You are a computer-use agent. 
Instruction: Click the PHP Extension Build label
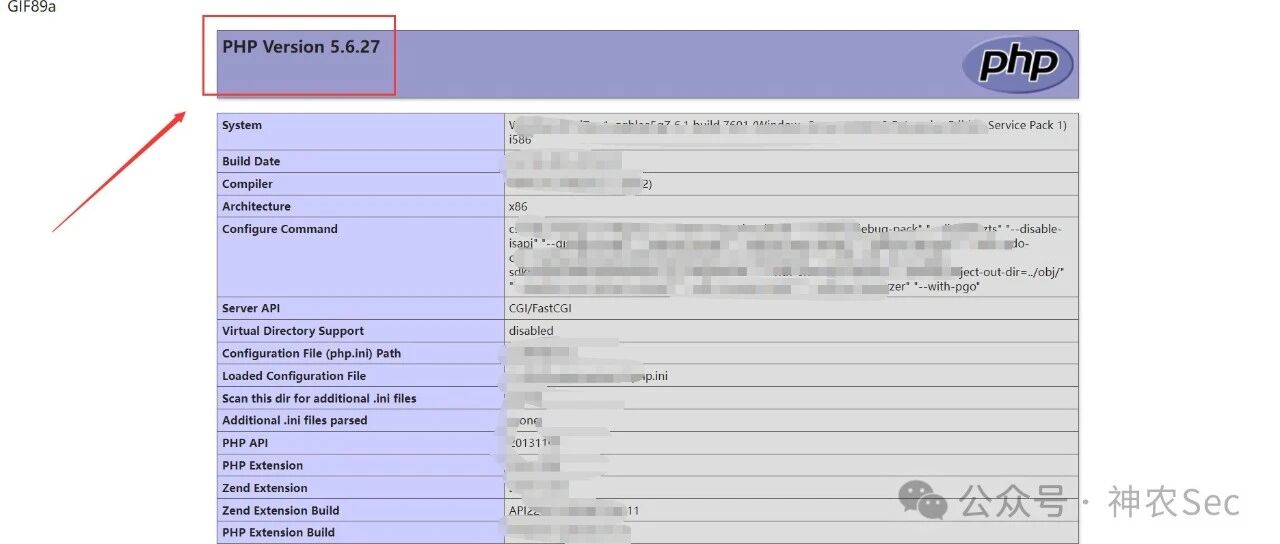[279, 532]
